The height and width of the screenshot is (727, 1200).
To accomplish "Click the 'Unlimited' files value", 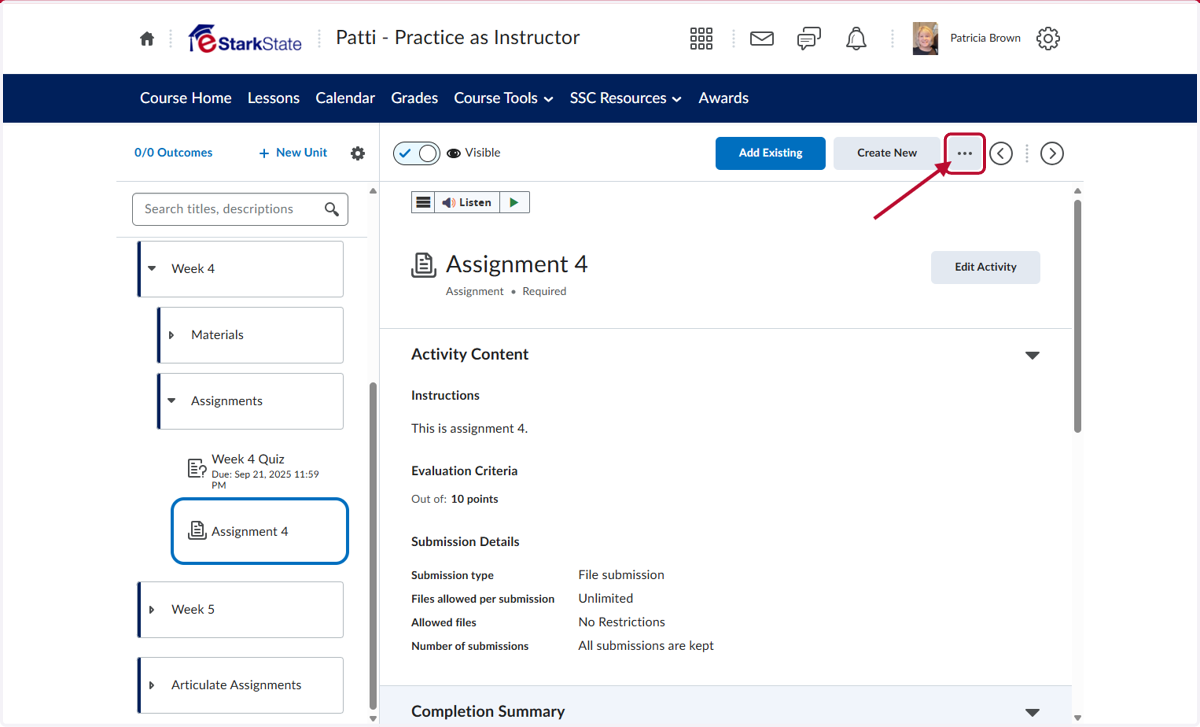I will [605, 598].
